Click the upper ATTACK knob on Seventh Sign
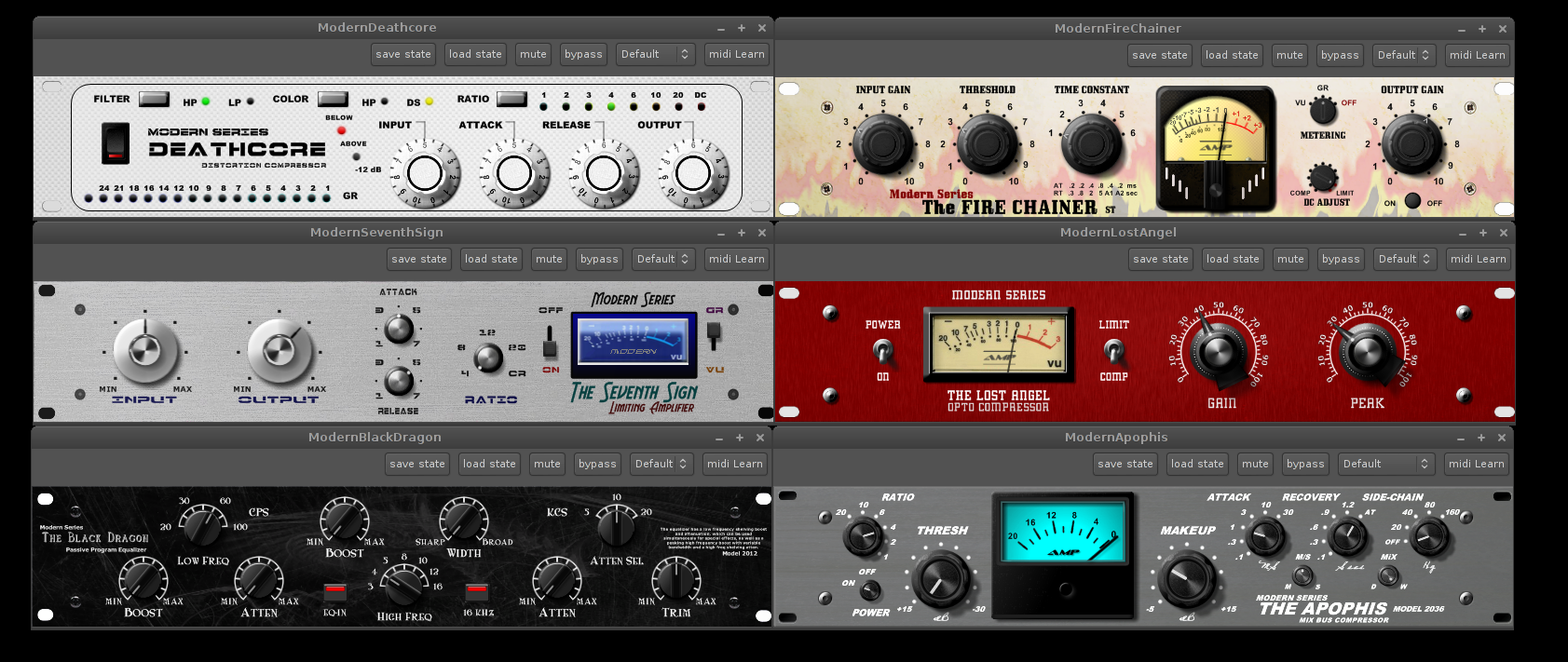The image size is (1568, 662). coord(399,329)
